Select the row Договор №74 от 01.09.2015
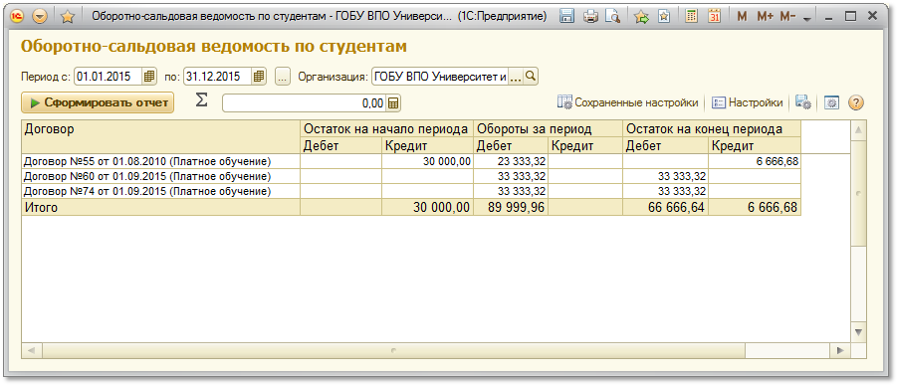Screen dimensions: 899x387 [x=161, y=190]
